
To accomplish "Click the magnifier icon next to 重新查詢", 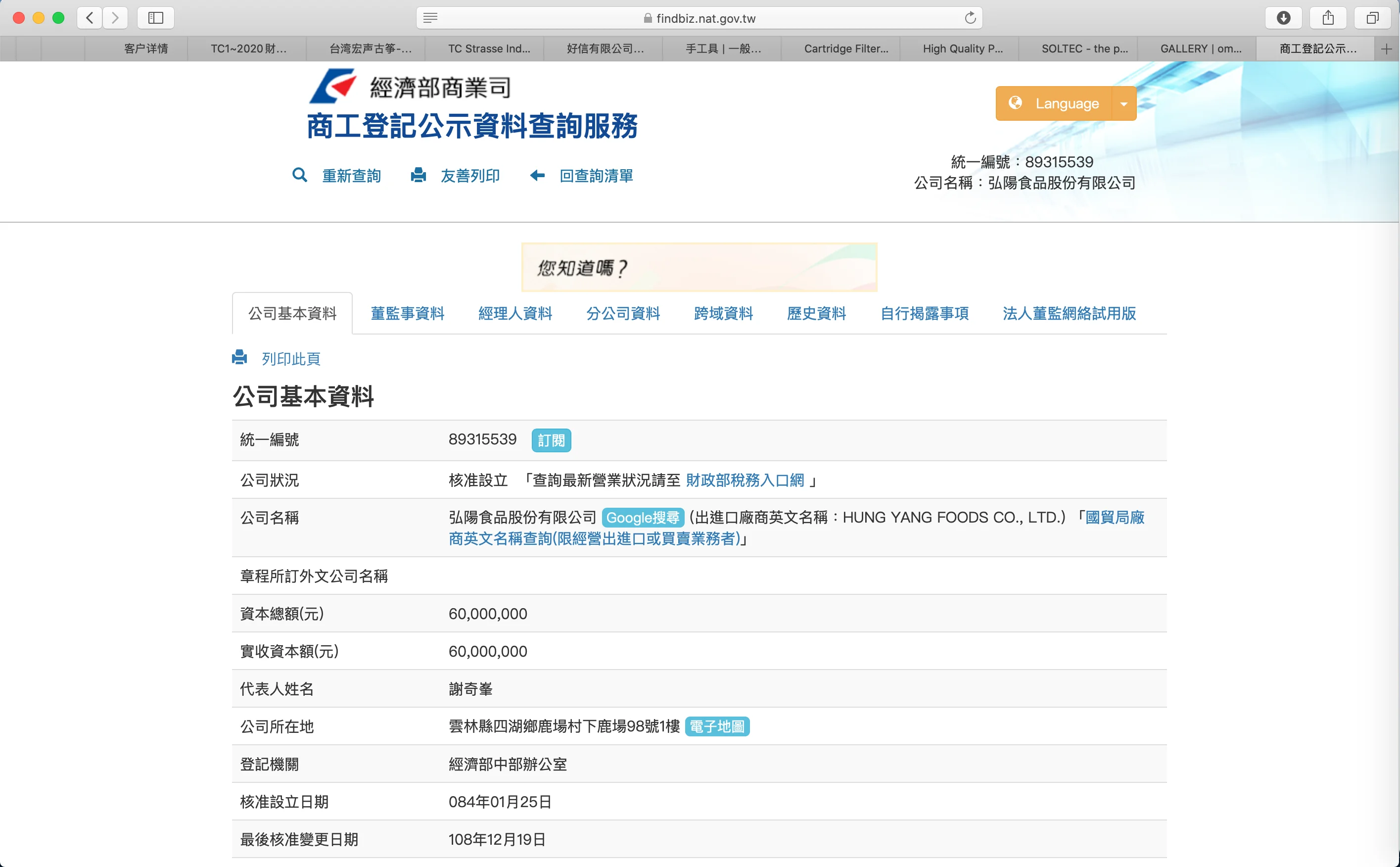I will pyautogui.click(x=299, y=175).
